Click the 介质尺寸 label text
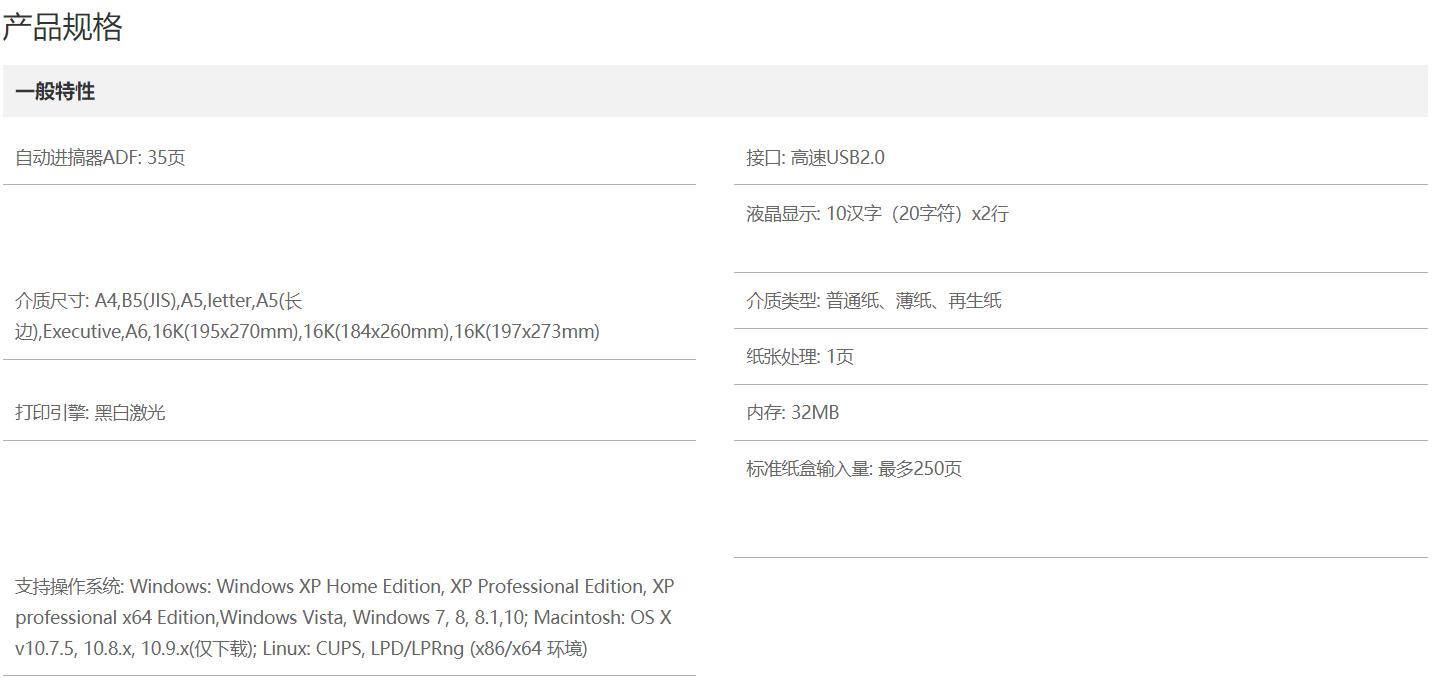The width and height of the screenshot is (1432, 686). pyautogui.click(x=51, y=301)
